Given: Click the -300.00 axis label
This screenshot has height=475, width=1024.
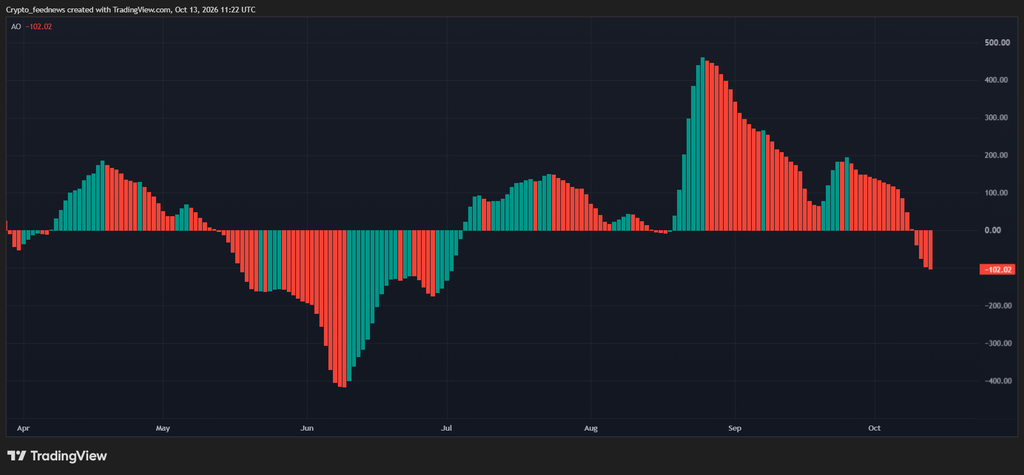Looking at the screenshot, I should (x=997, y=343).
